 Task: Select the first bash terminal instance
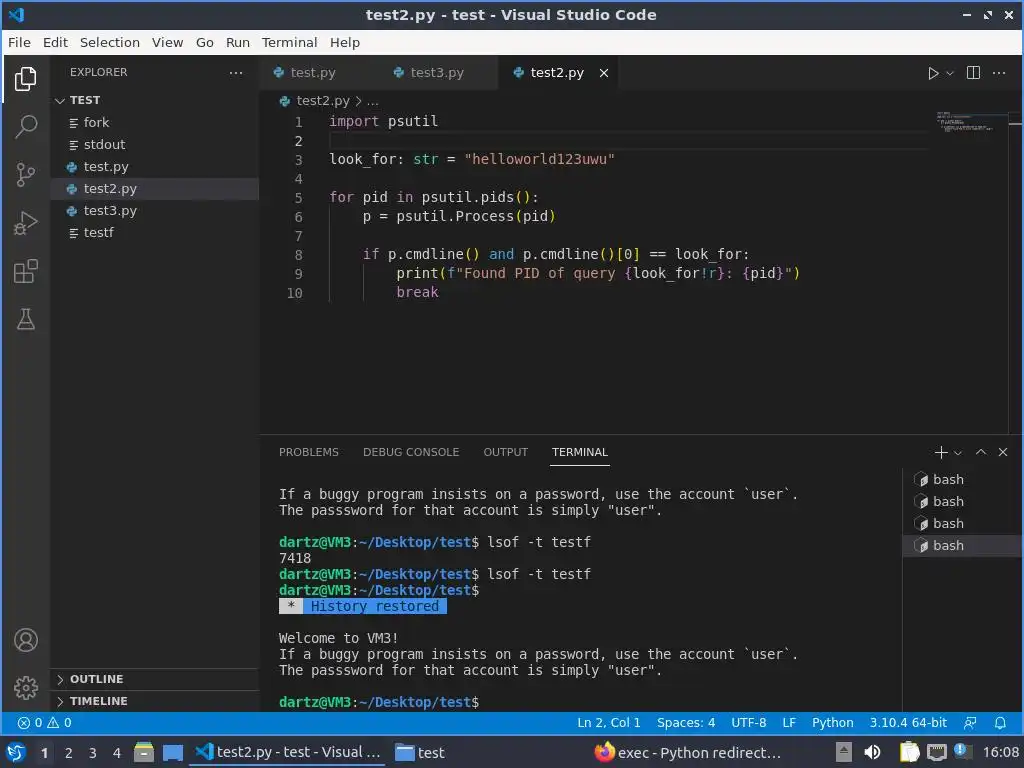[x=961, y=479]
